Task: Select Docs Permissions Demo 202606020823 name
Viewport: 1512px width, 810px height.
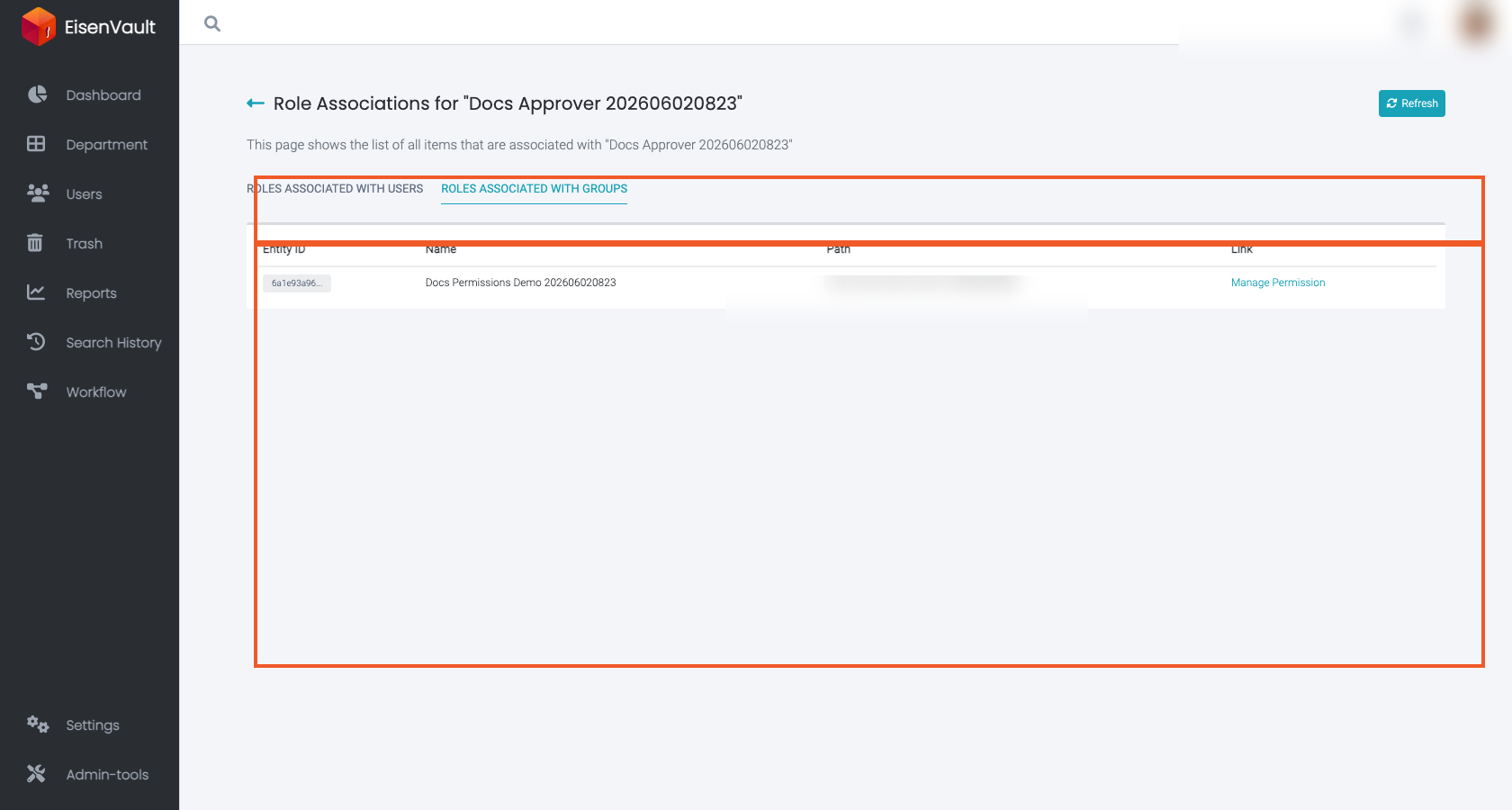Action: click(520, 283)
